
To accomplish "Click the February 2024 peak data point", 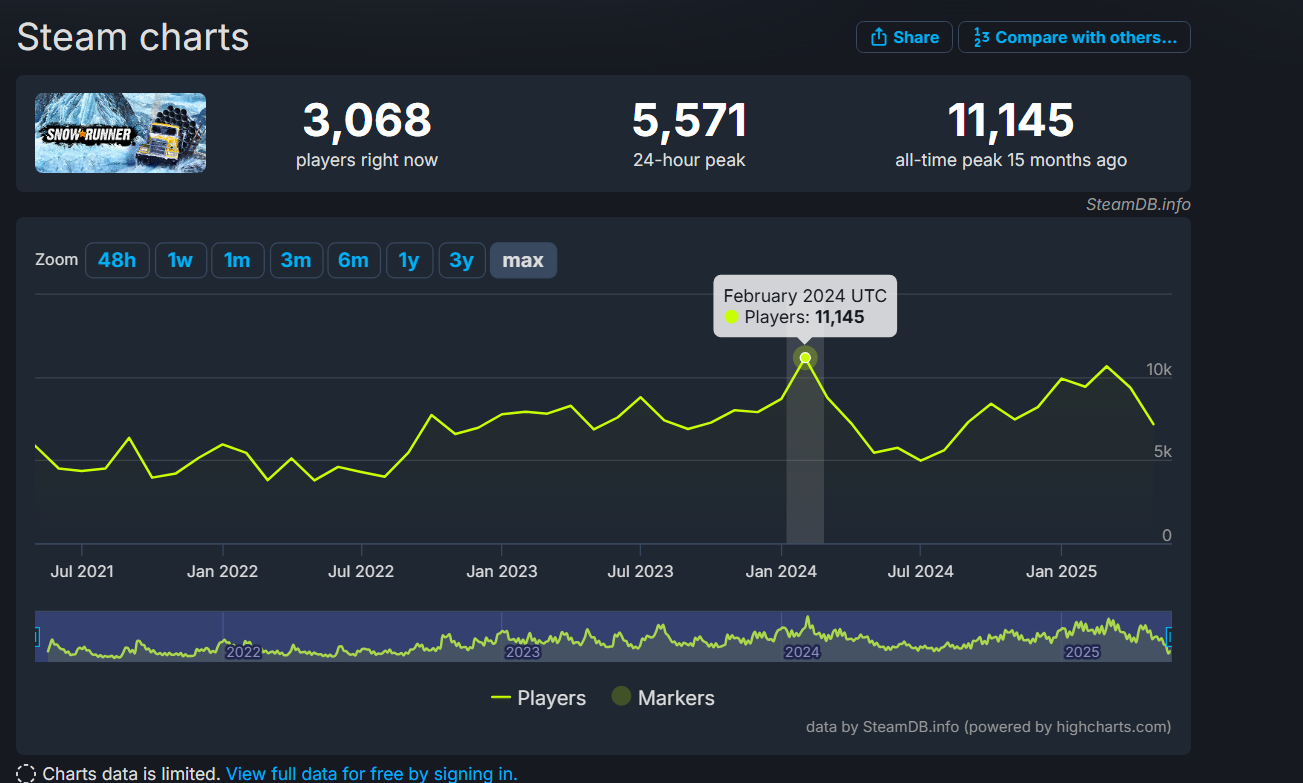I will click(x=805, y=358).
